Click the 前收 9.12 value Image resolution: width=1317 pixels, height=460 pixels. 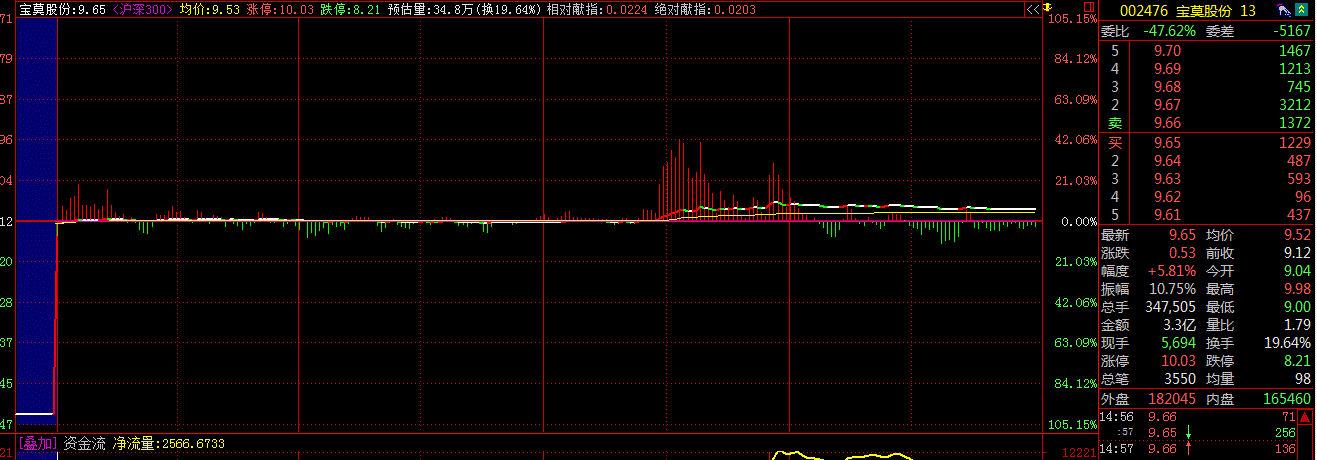point(1297,252)
